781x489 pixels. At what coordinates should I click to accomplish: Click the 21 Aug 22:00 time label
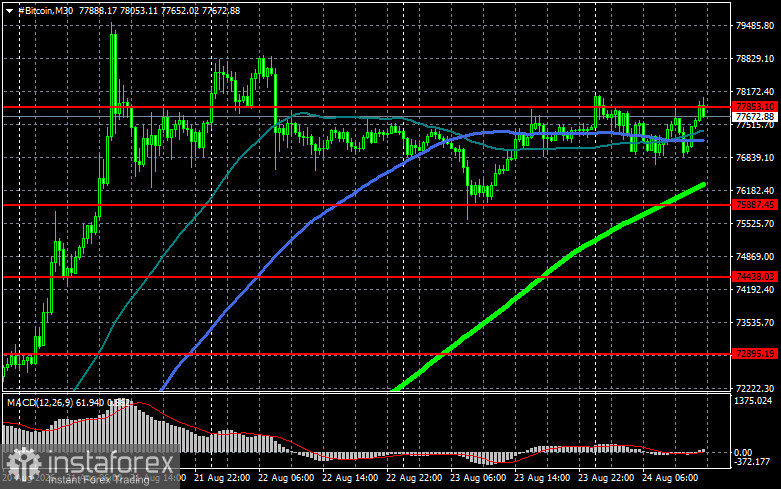[222, 478]
